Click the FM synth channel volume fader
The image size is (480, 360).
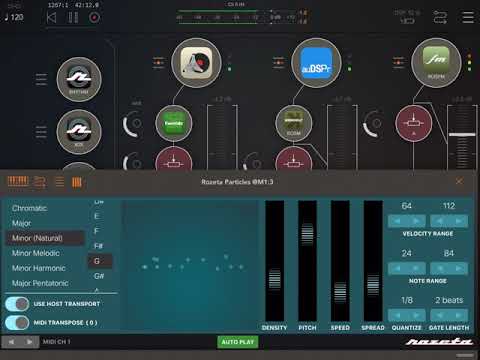pos(462,135)
